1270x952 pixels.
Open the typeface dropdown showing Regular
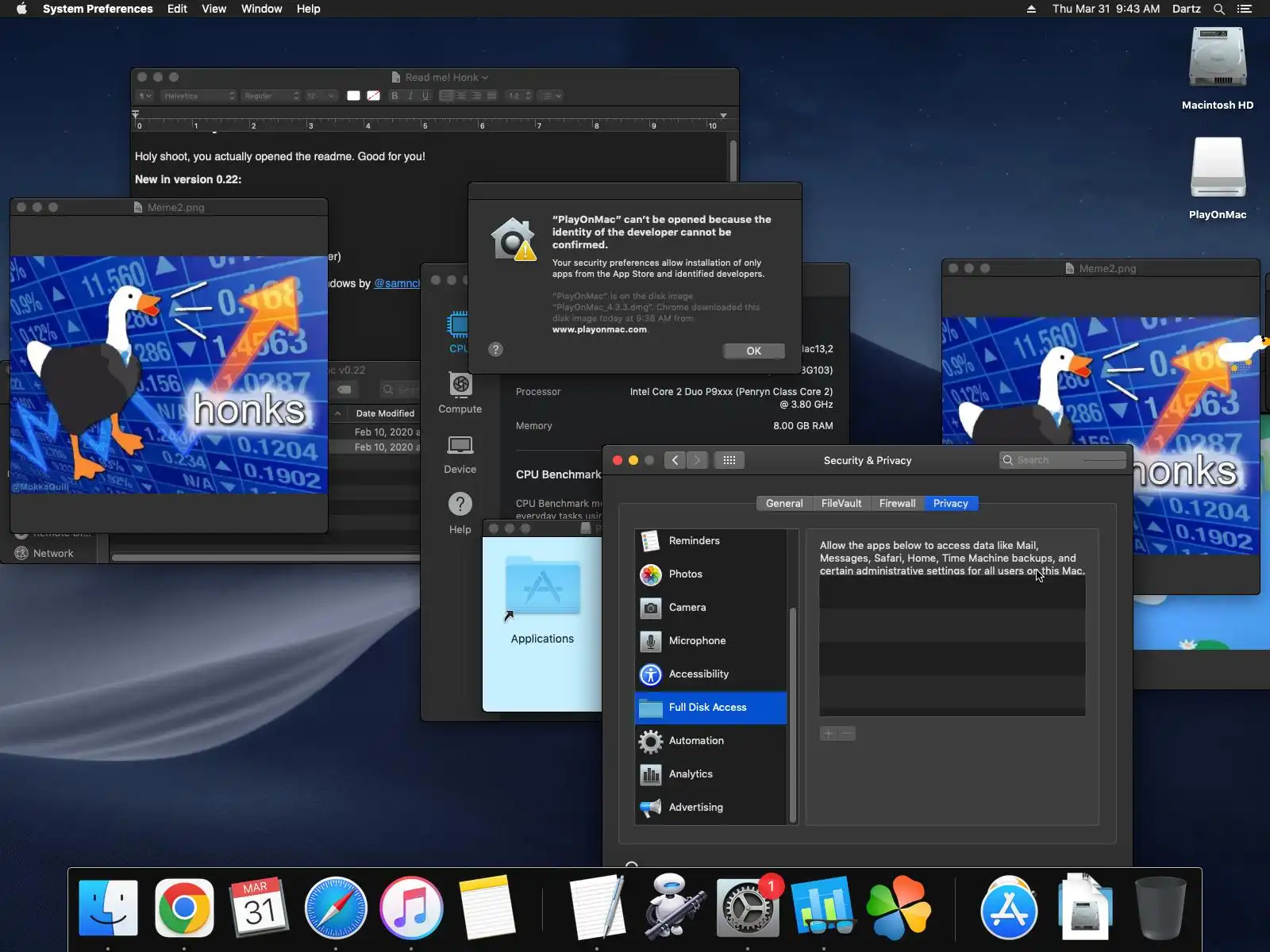coord(271,96)
